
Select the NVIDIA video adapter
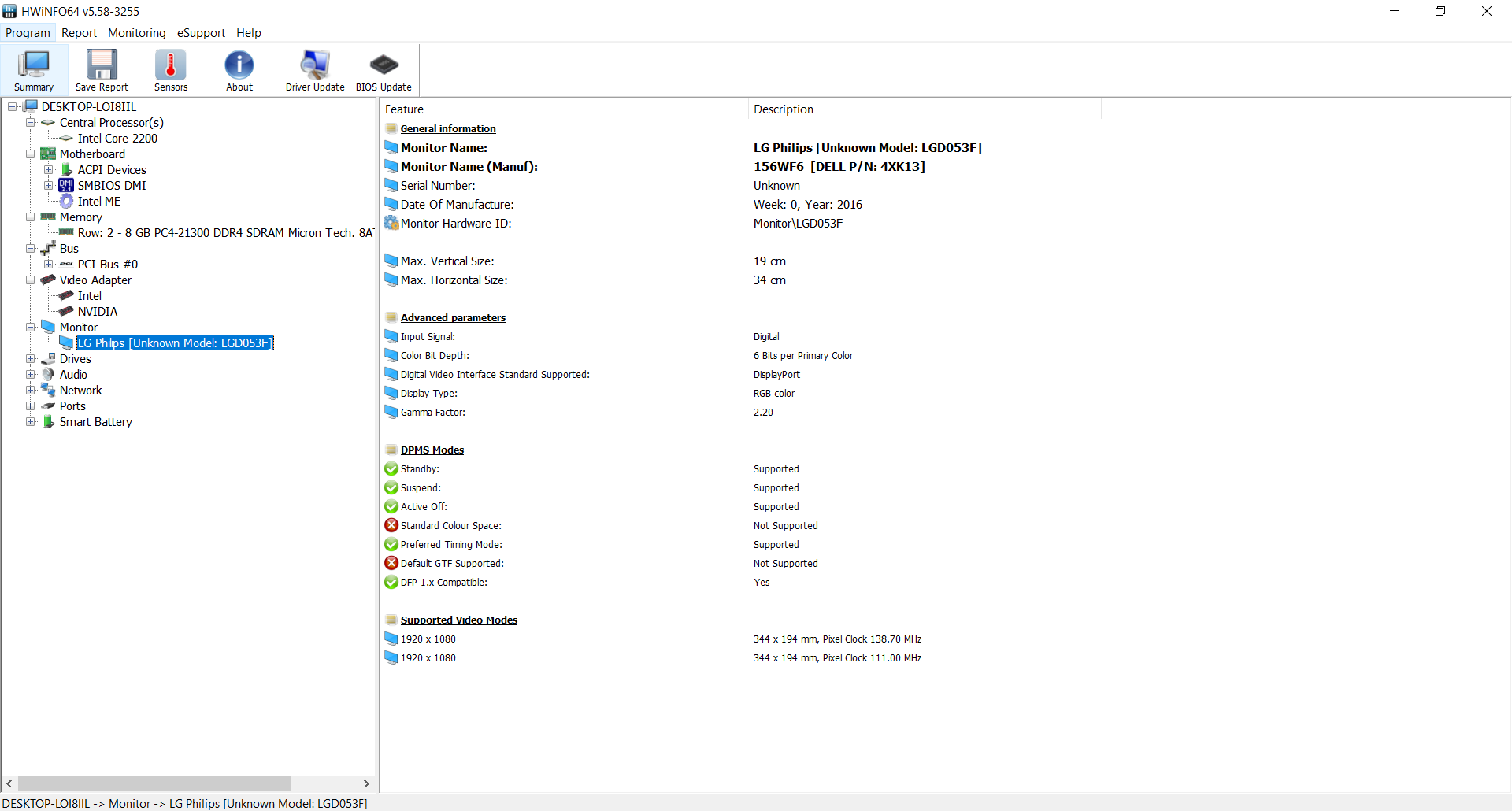tap(98, 311)
